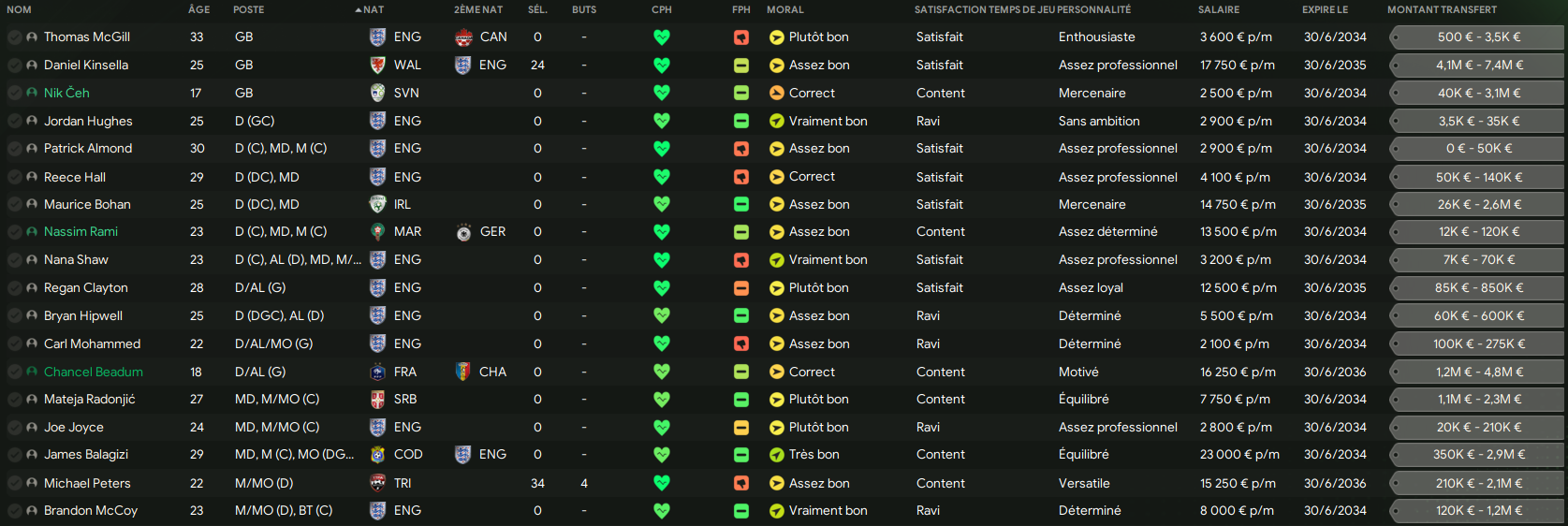Tick the selection circle beside Joe Joyce
Viewport: 1568px width, 526px height.
point(14,428)
